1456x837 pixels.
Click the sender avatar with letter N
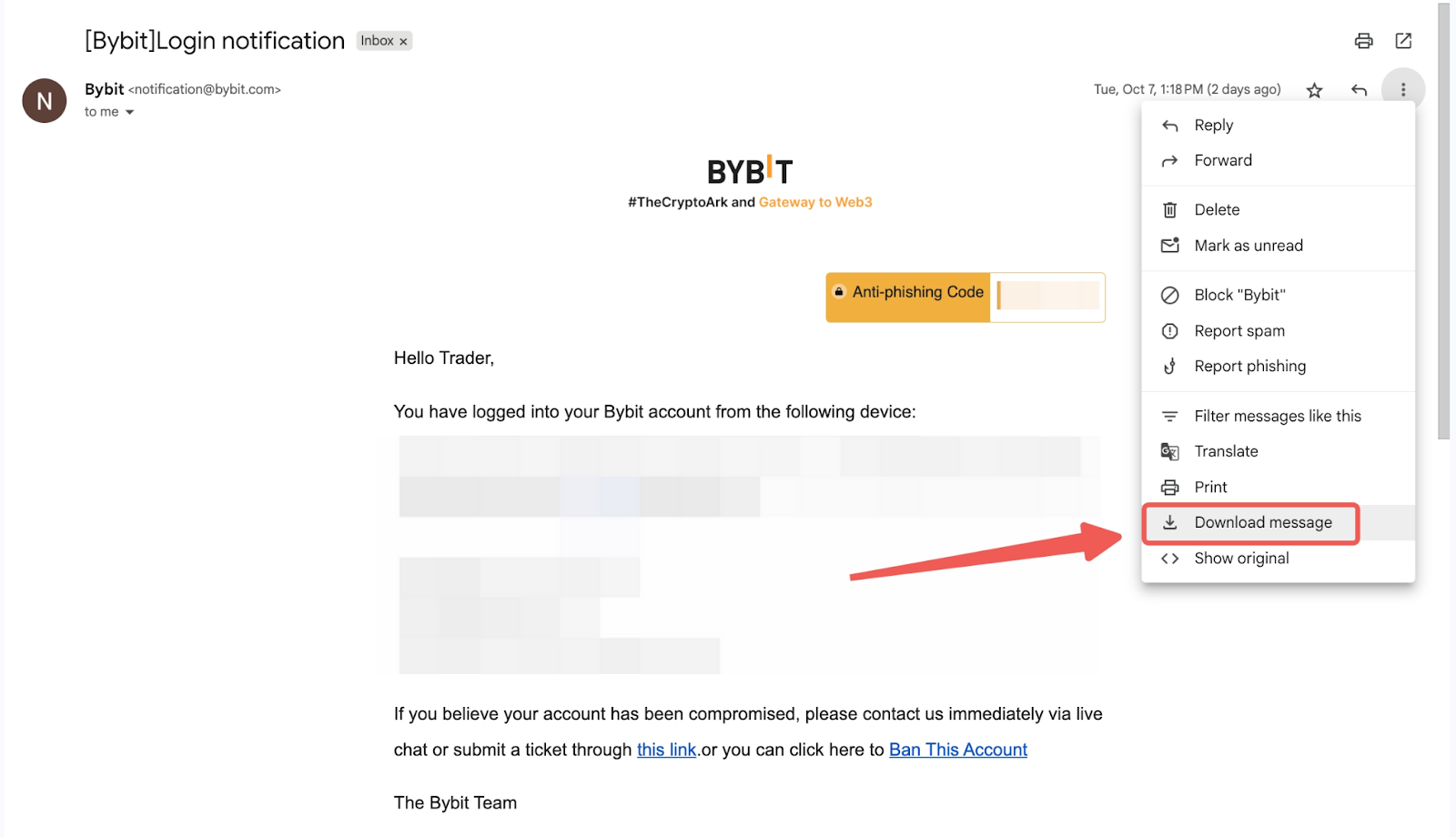click(45, 101)
